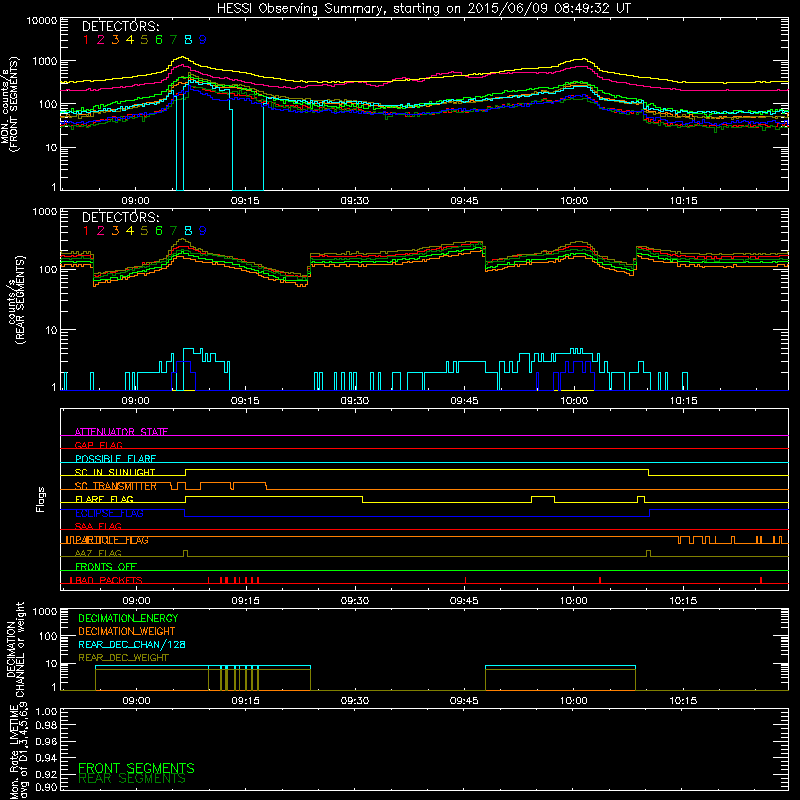Click the REAR_DEC_CHAN/128 legend entry

pyautogui.click(x=132, y=645)
